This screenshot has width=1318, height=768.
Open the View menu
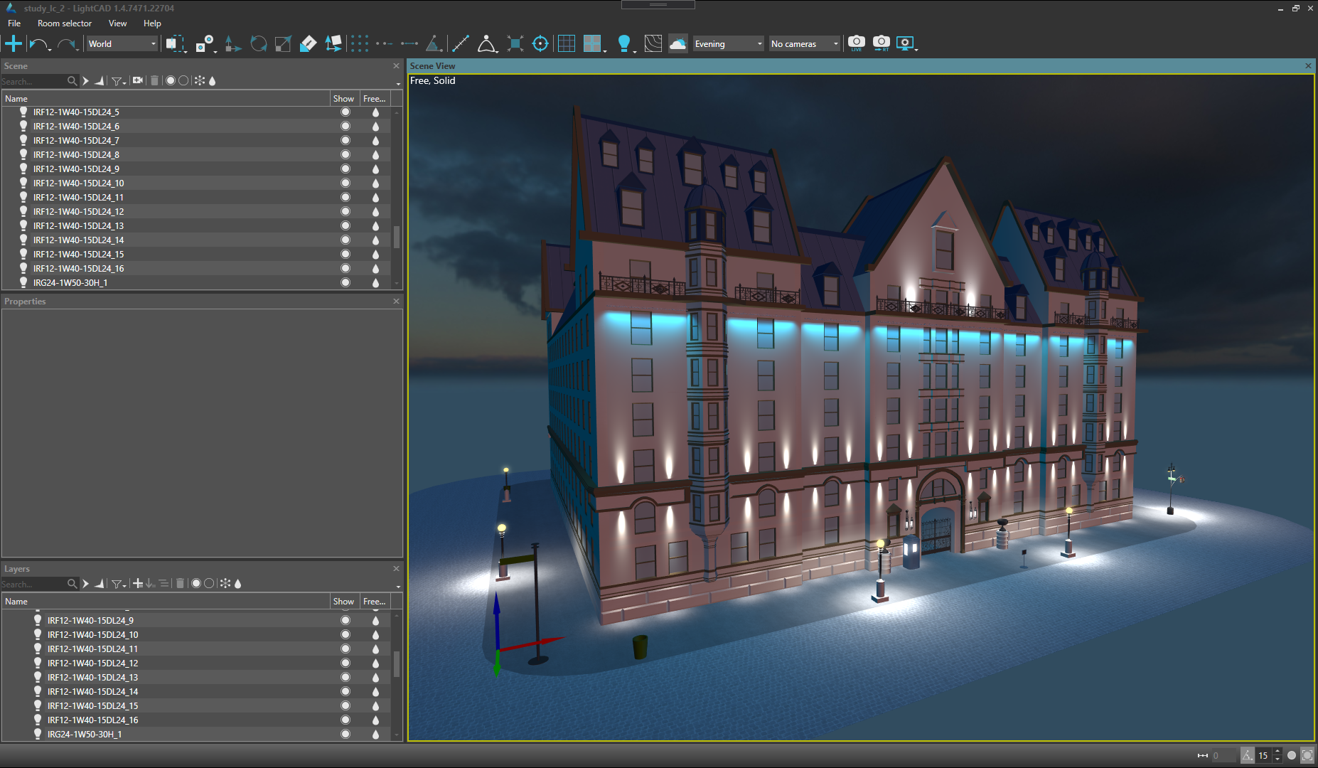click(x=117, y=23)
